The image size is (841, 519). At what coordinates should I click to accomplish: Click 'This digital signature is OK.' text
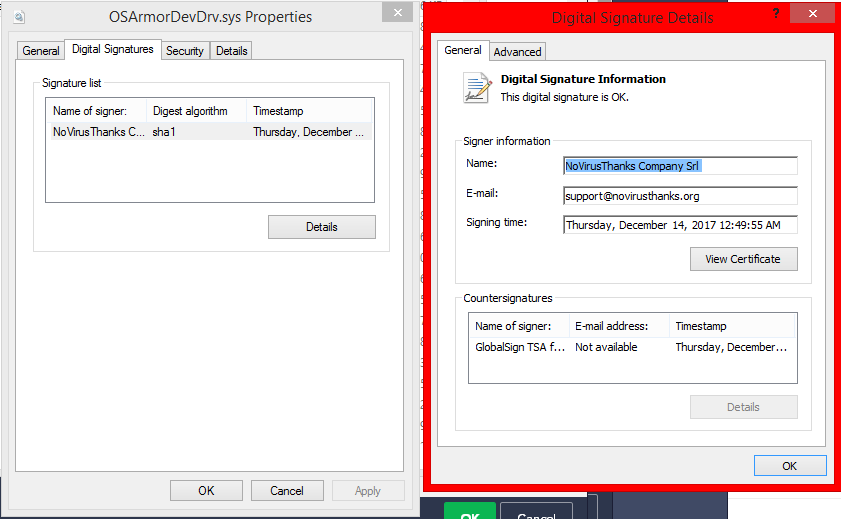pyautogui.click(x=564, y=97)
